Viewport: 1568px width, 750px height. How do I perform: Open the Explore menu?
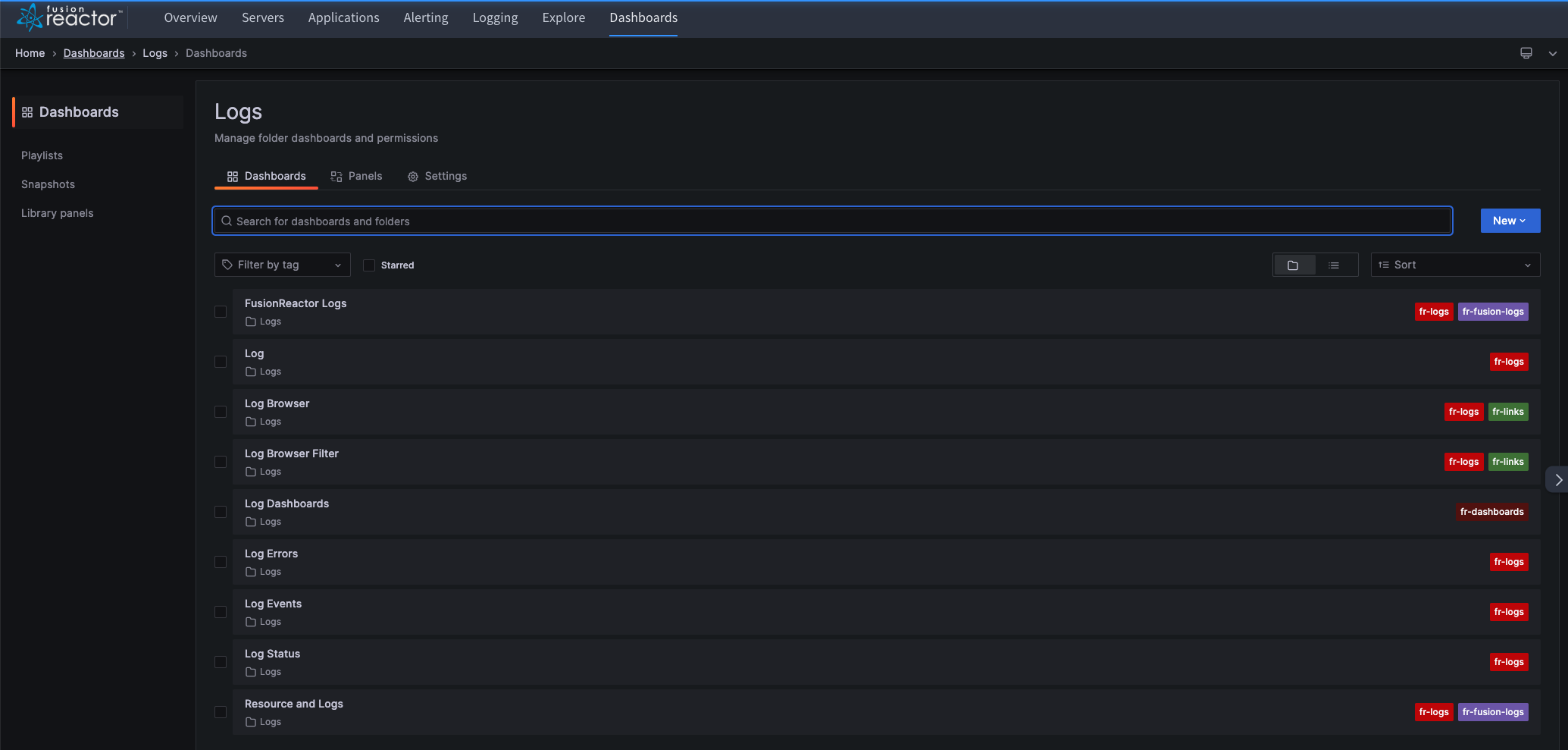(x=564, y=17)
